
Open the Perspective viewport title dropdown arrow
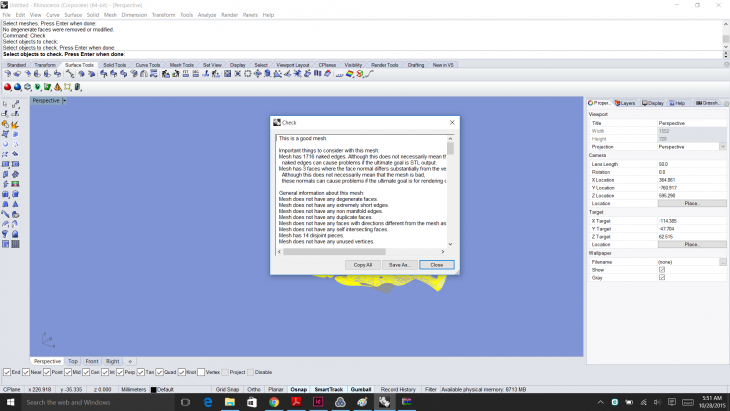click(65, 101)
